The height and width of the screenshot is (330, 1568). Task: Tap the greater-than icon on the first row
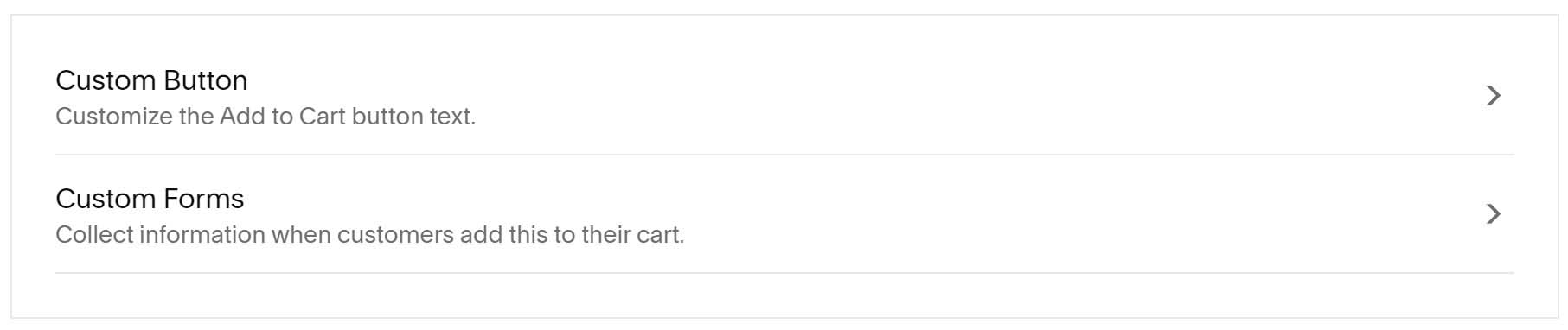click(1493, 95)
